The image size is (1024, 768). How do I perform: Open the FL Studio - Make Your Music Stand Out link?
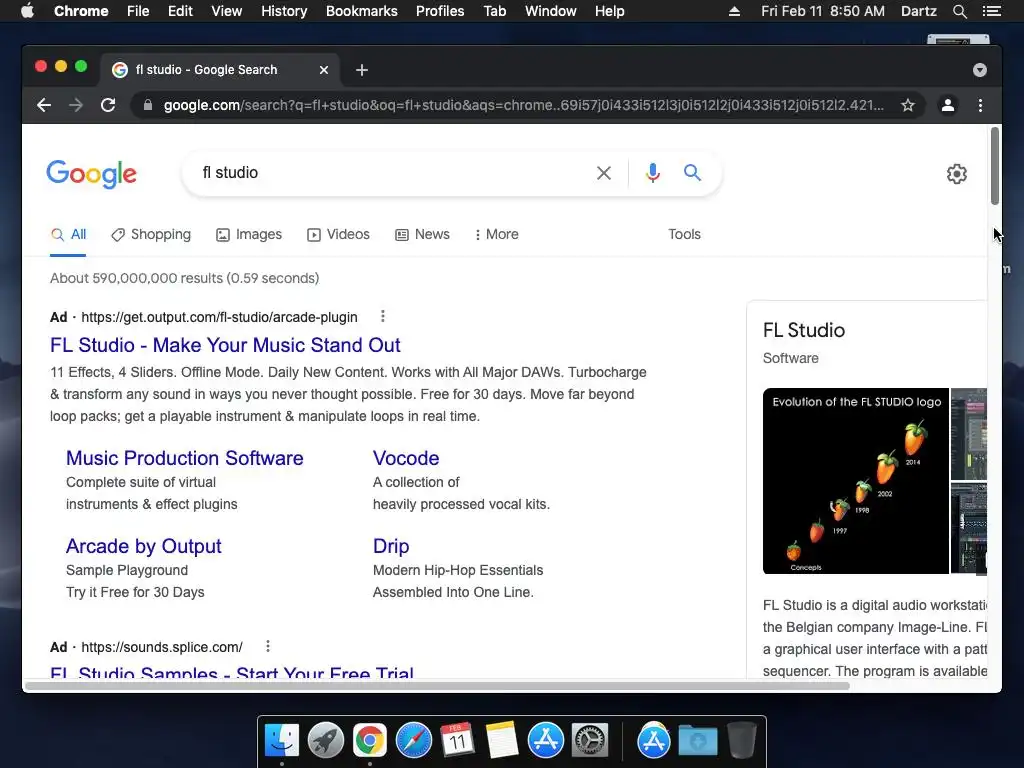225,345
